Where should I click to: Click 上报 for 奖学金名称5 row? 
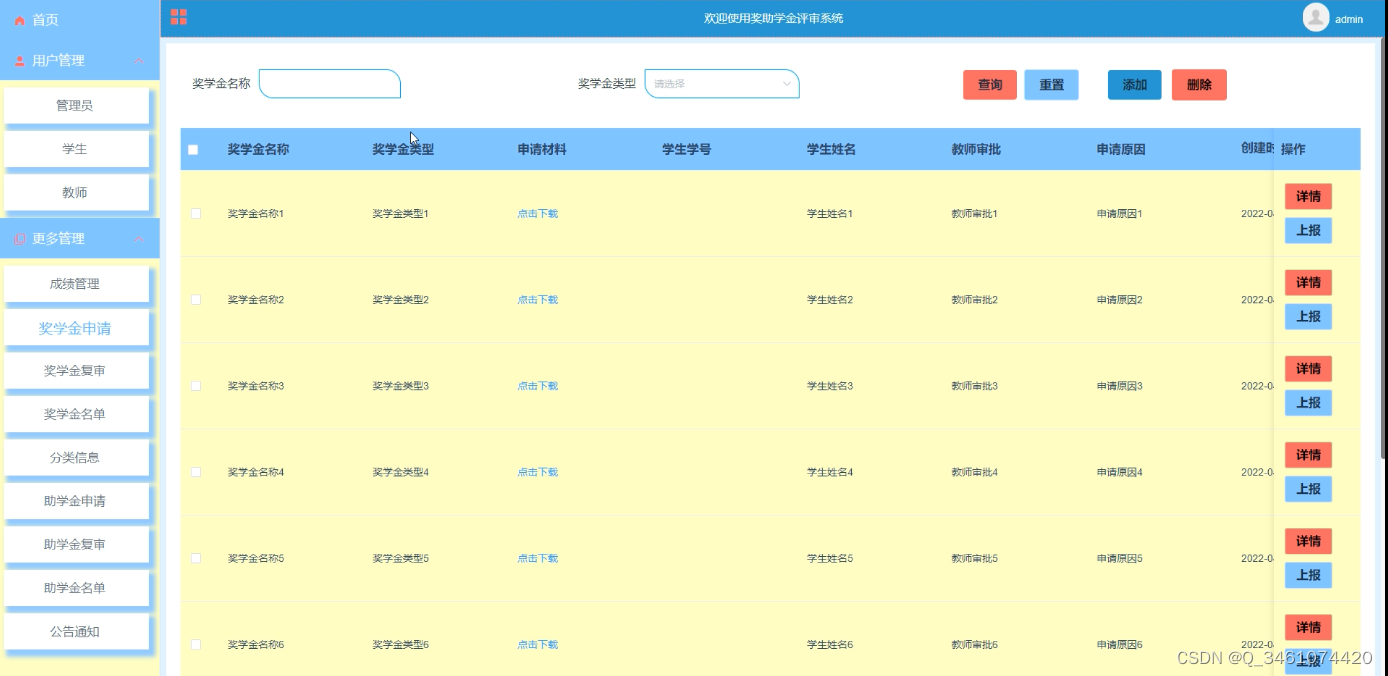[x=1308, y=575]
